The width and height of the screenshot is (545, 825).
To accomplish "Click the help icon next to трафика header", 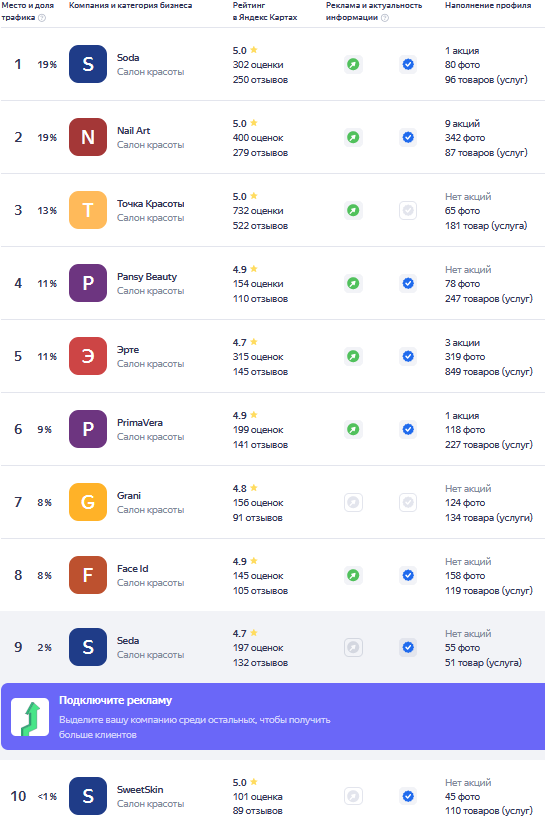I will pyautogui.click(x=42, y=17).
